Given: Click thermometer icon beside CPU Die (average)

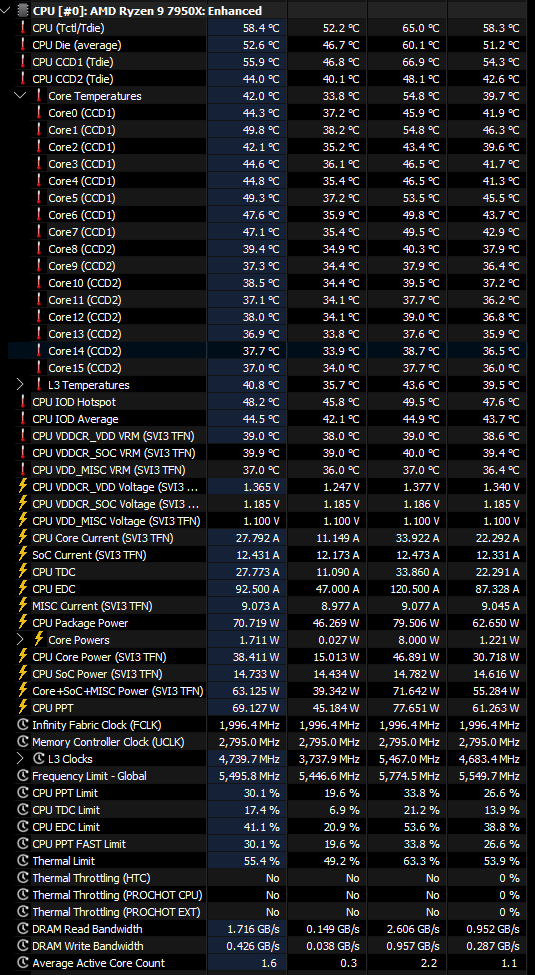Looking at the screenshot, I should coord(23,45).
